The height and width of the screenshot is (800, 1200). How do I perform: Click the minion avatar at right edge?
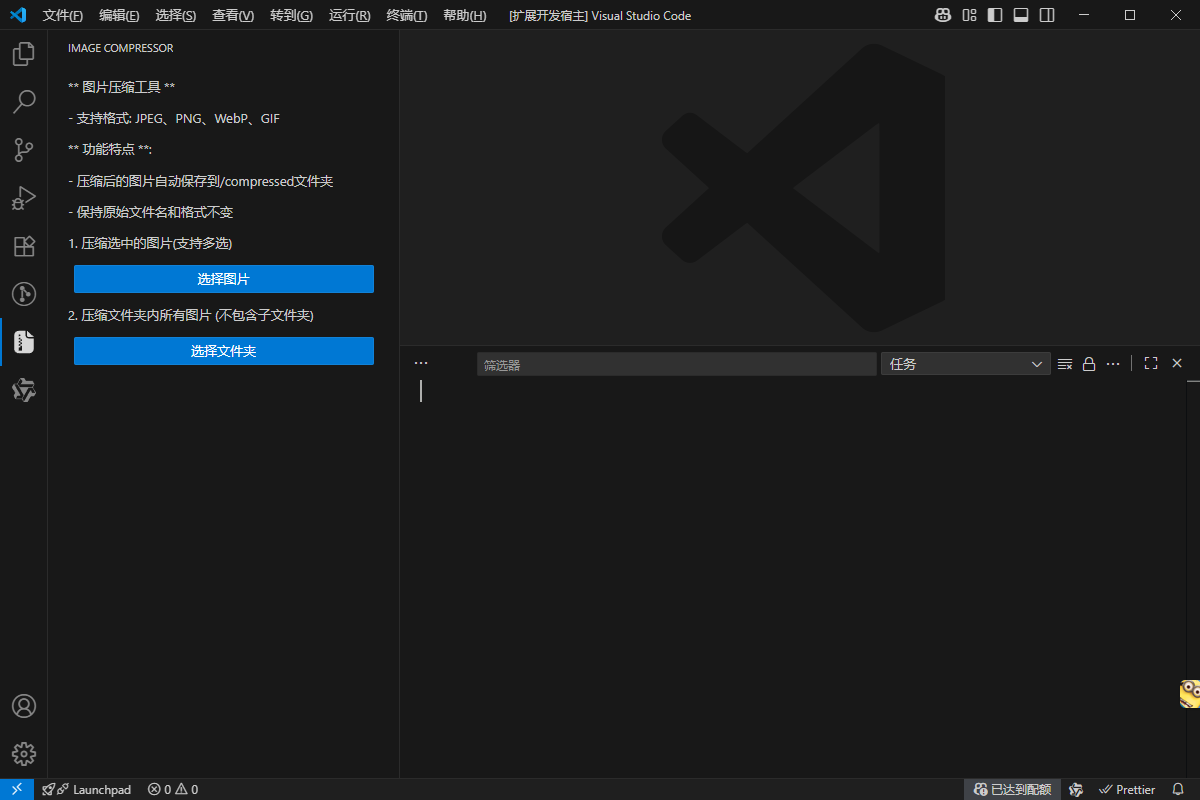pos(1190,693)
